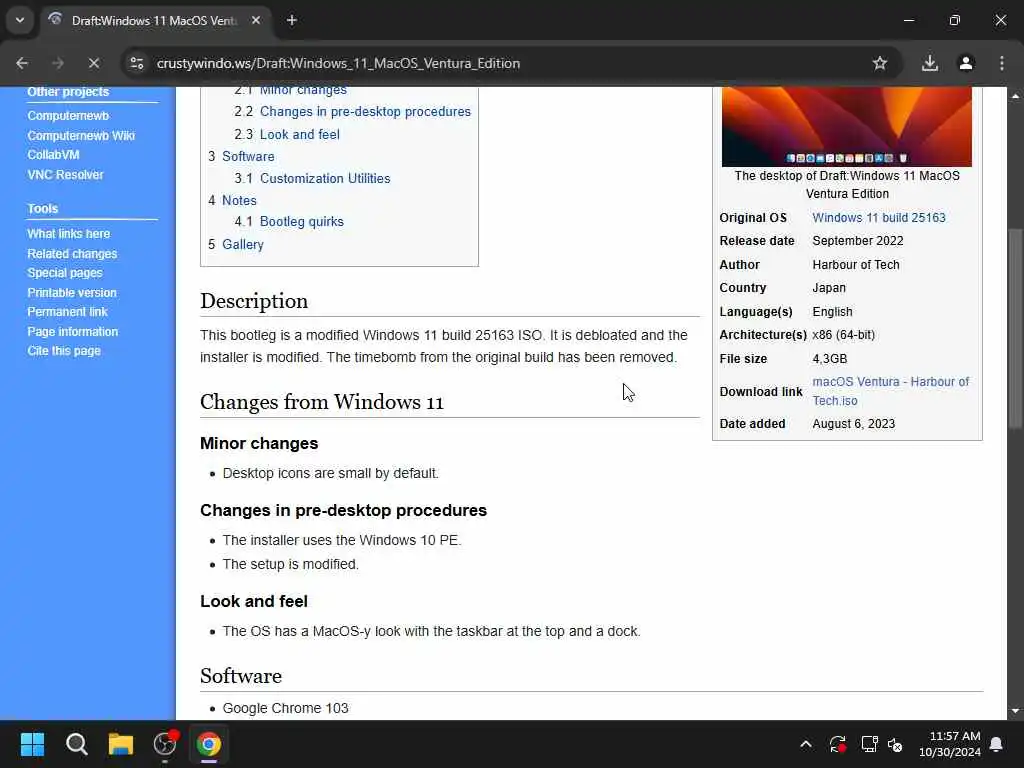The width and height of the screenshot is (1024, 768).
Task: Open Chrome three-dot menu
Action: click(x=1002, y=63)
